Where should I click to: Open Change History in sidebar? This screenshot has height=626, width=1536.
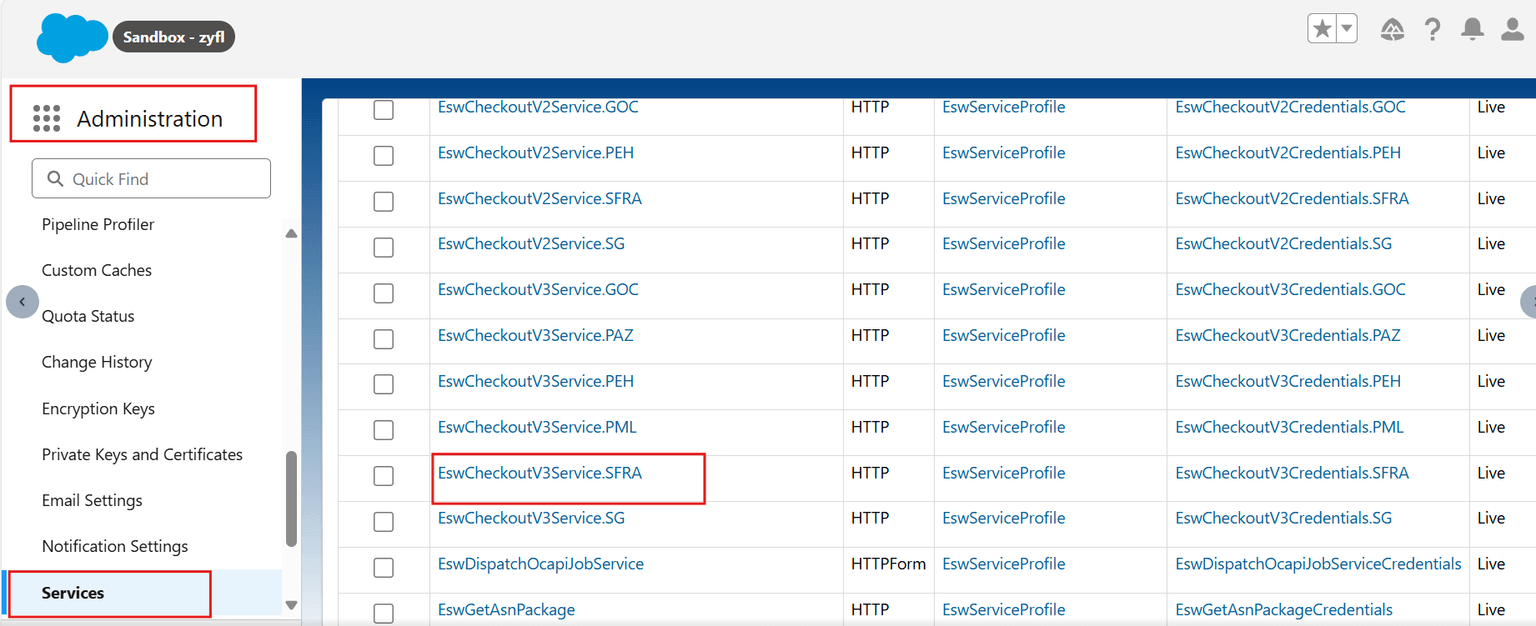pos(97,362)
